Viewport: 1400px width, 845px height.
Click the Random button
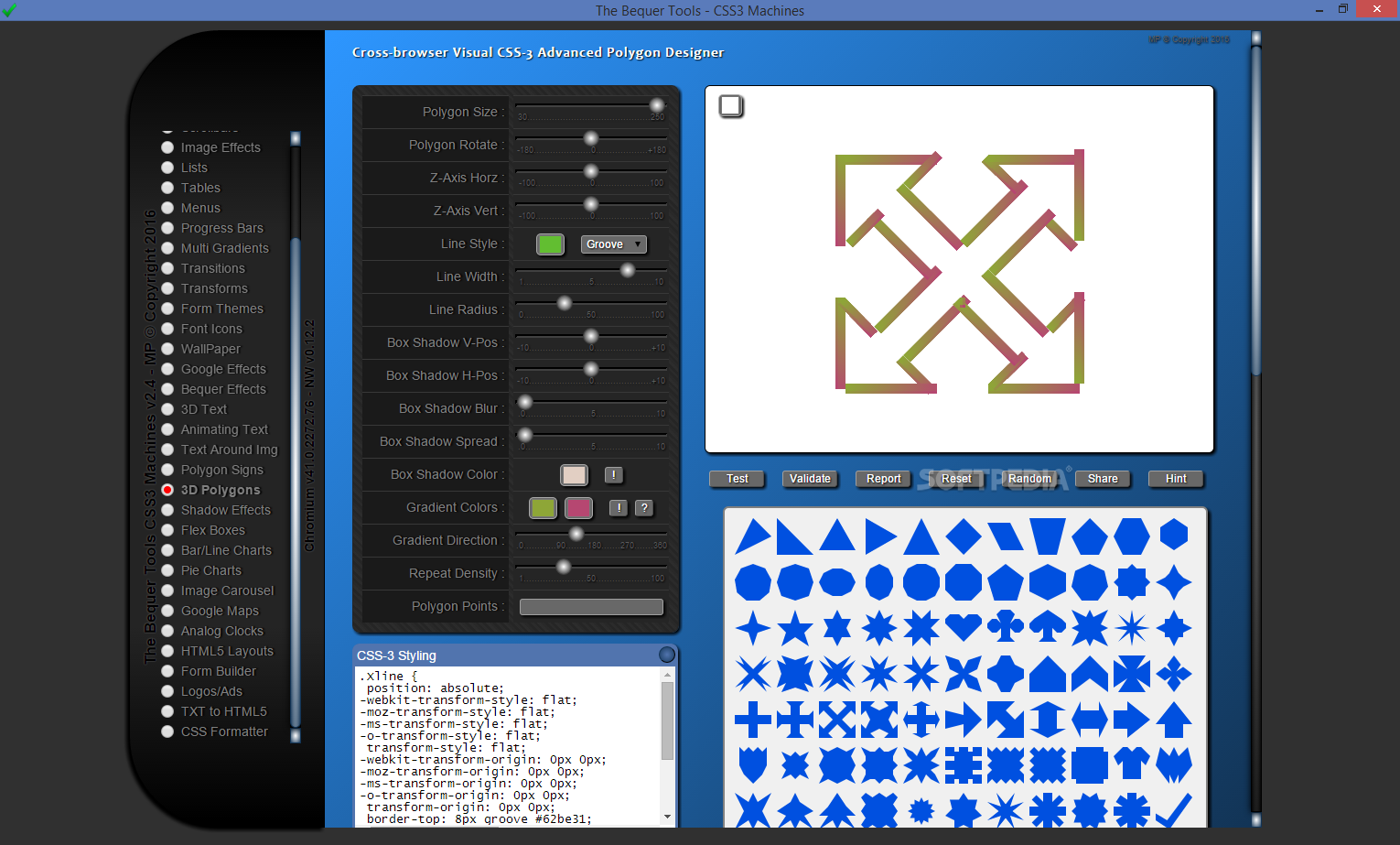coord(1030,479)
